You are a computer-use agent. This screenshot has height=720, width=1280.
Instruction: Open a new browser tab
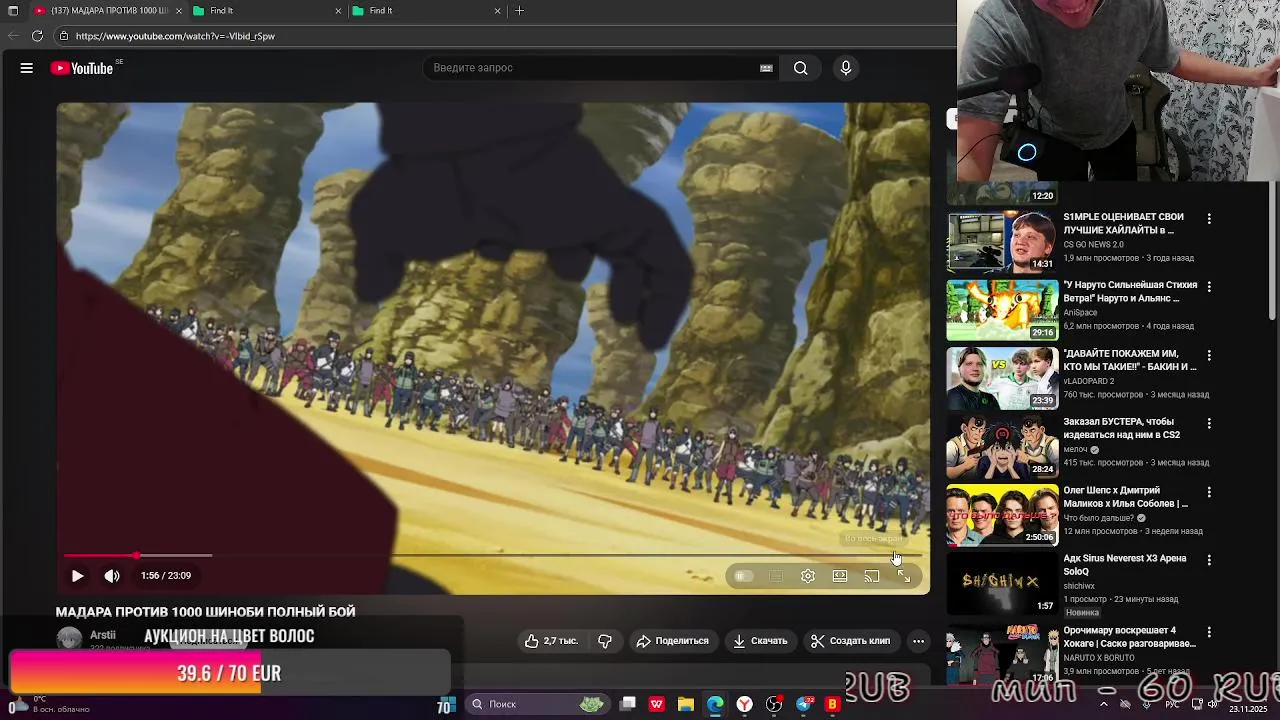pyautogui.click(x=519, y=11)
